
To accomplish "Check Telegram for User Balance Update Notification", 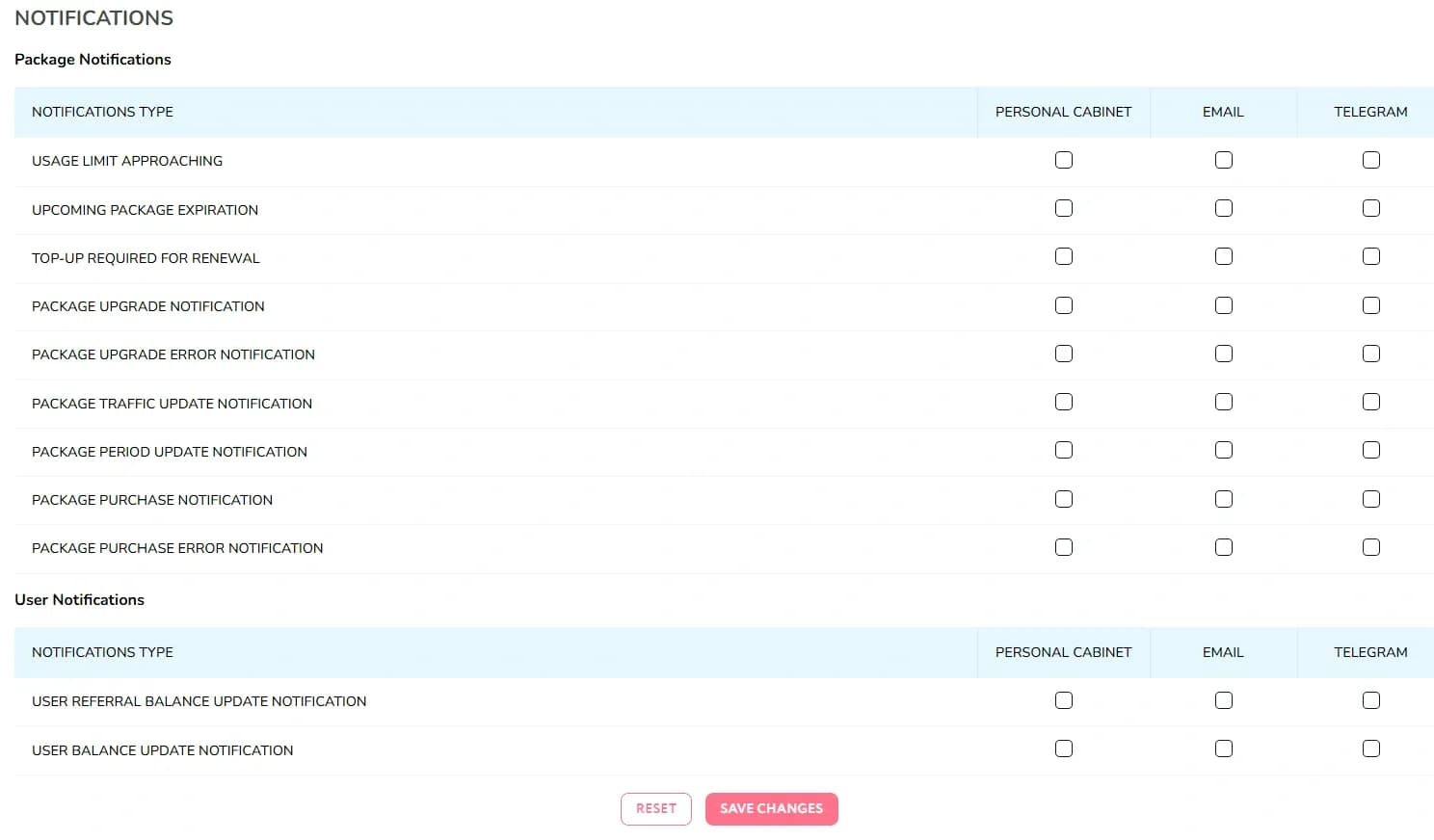I will (1371, 748).
